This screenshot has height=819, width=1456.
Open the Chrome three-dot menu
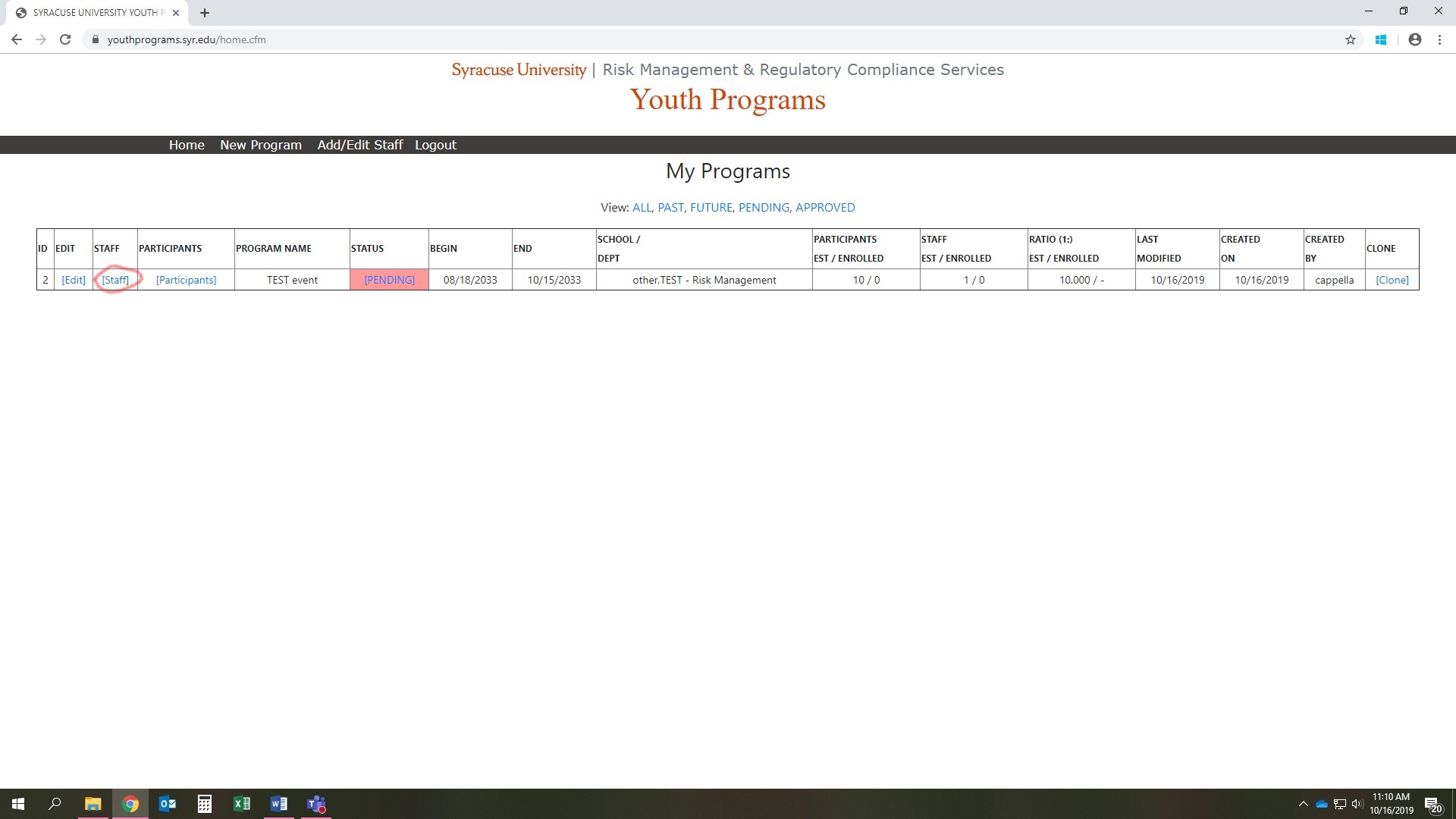1439,39
